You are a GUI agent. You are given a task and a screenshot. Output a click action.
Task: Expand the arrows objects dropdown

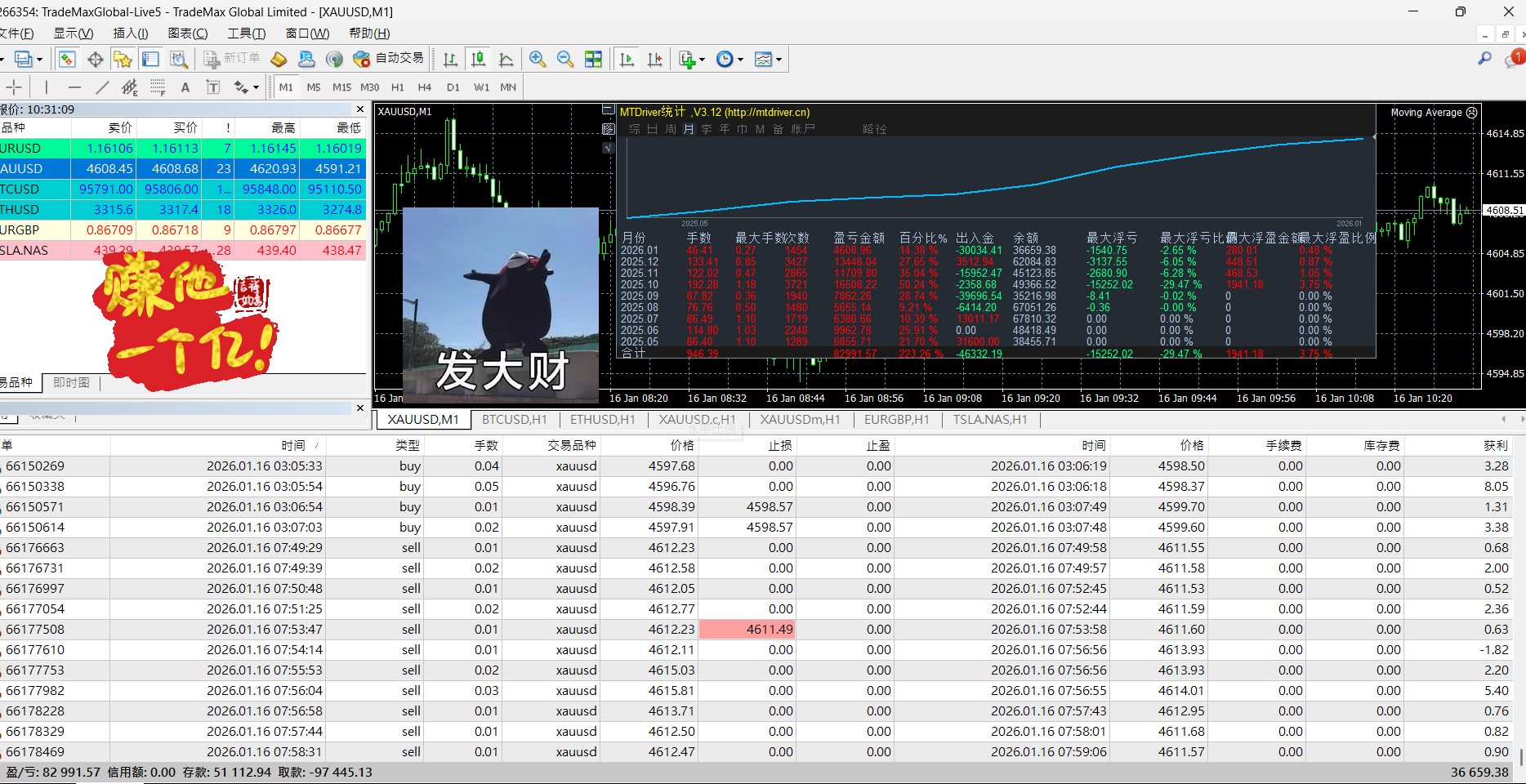pos(257,87)
